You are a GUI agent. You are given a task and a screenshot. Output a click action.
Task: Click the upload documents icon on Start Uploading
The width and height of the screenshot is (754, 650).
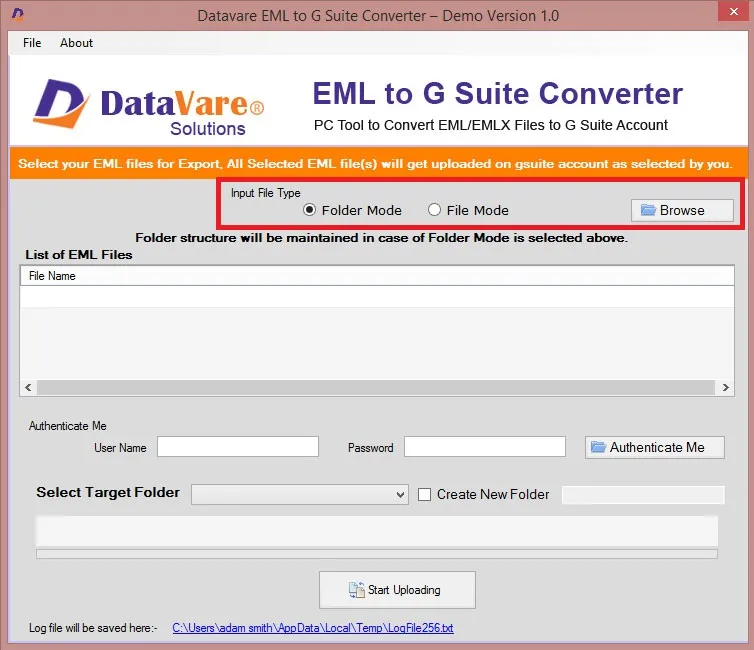pos(356,590)
